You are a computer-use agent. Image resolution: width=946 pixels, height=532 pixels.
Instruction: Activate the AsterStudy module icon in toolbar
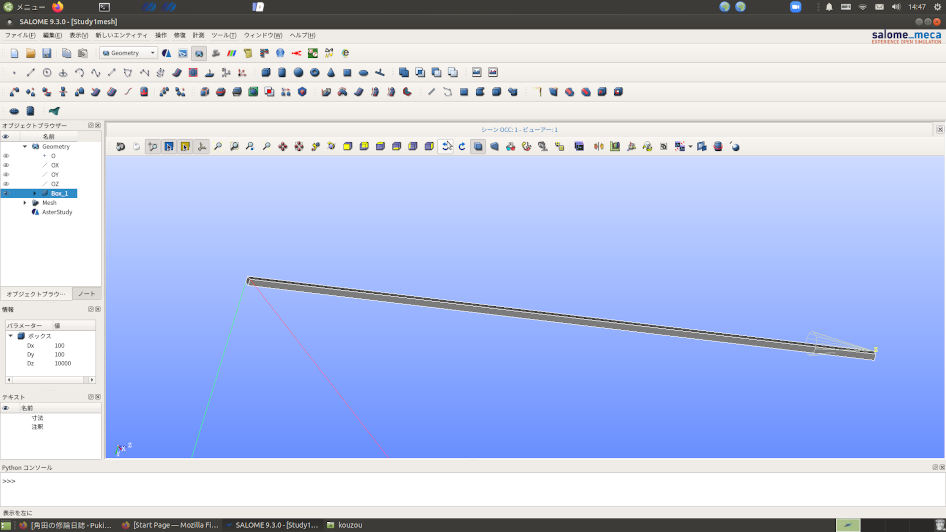[167, 53]
